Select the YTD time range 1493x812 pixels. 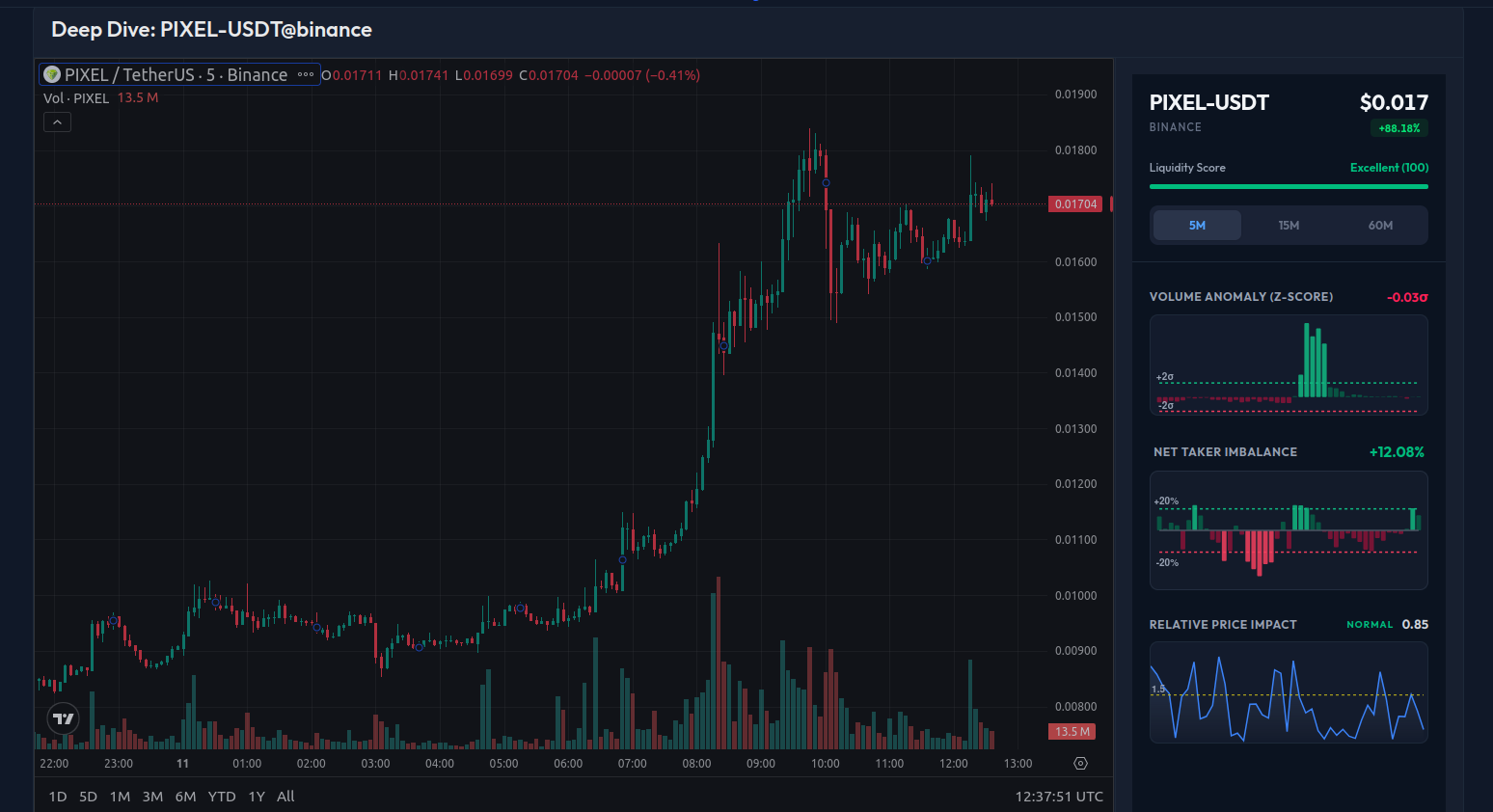tap(221, 797)
